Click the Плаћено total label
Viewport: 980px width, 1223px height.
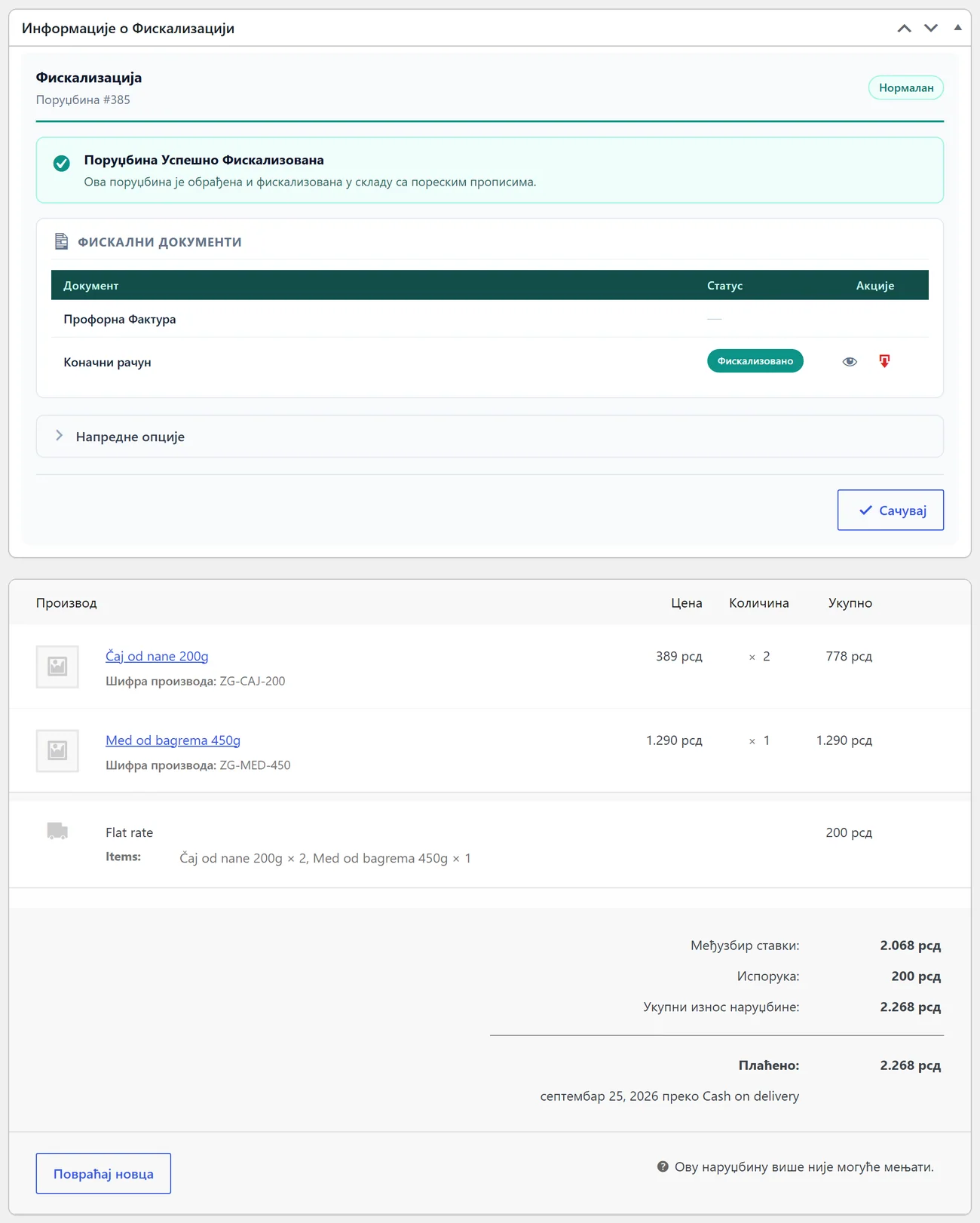(769, 1065)
